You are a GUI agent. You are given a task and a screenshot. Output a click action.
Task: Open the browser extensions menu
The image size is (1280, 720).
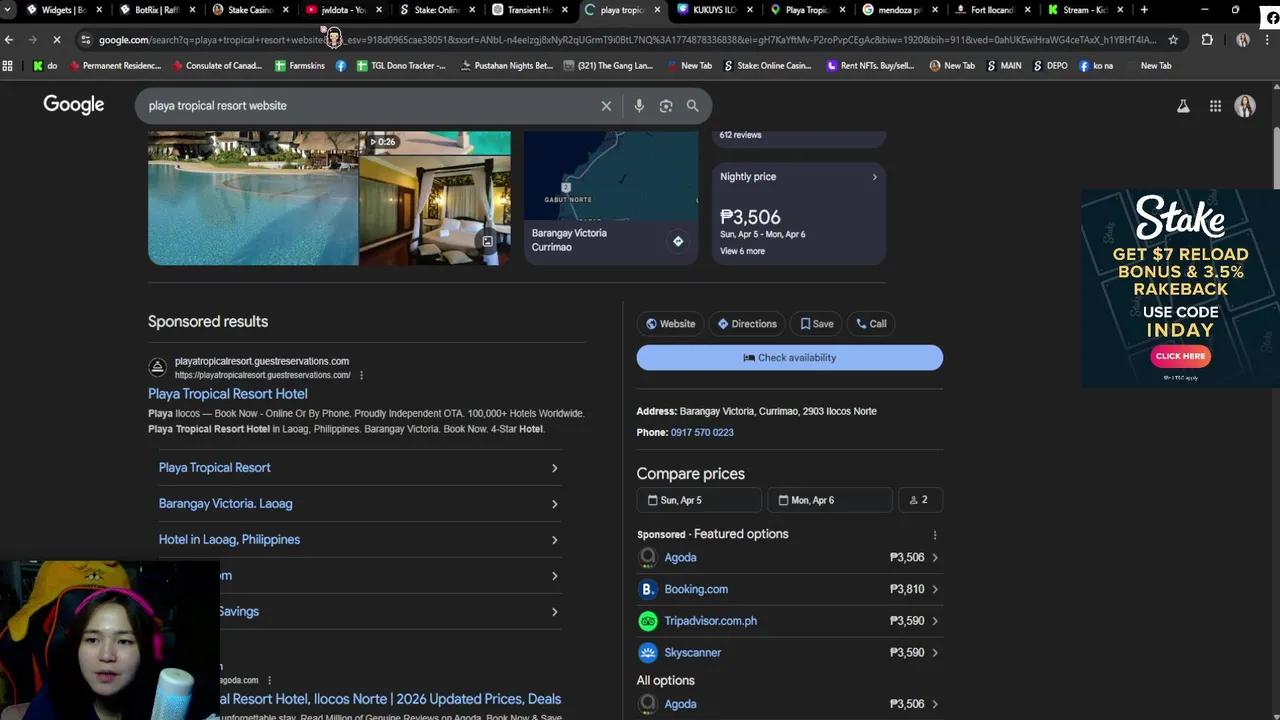pyautogui.click(x=1207, y=40)
